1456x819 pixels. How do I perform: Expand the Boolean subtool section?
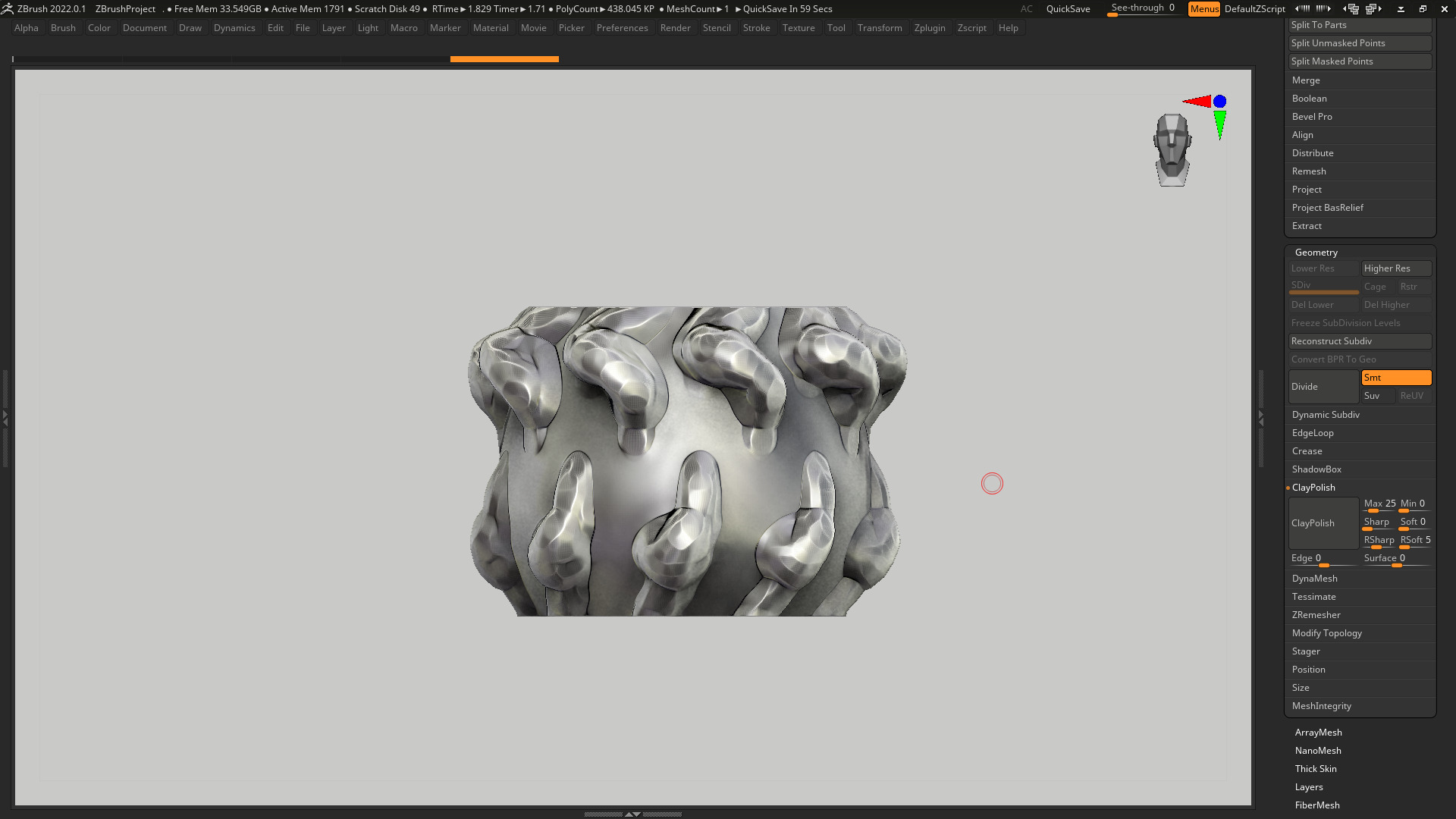coord(1309,99)
